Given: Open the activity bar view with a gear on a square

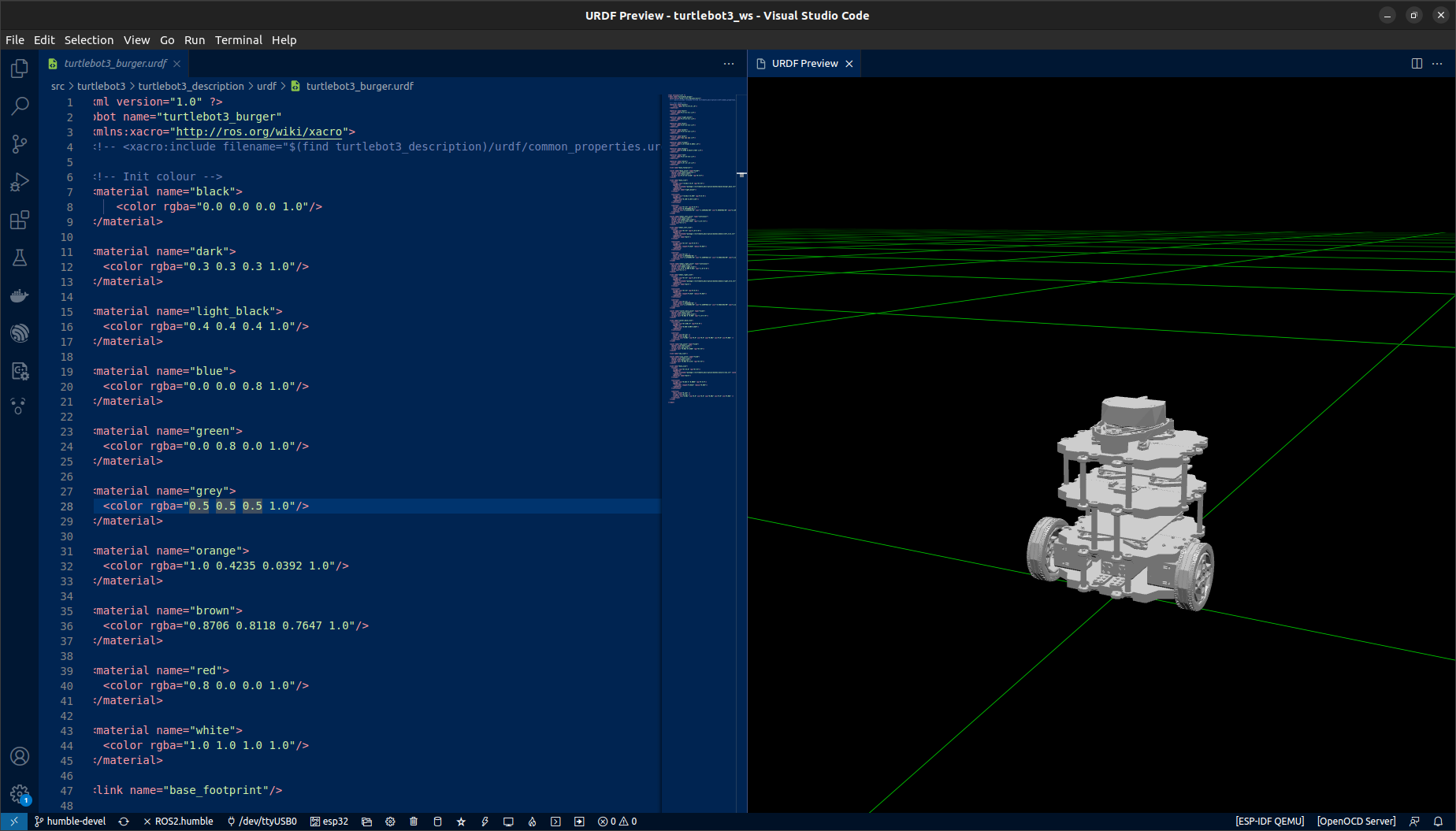Looking at the screenshot, I should click(20, 371).
